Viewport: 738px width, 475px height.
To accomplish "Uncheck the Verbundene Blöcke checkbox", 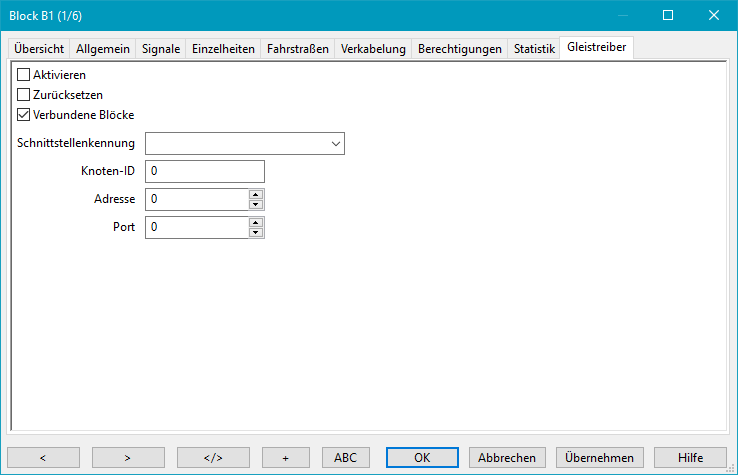I will tap(24, 115).
